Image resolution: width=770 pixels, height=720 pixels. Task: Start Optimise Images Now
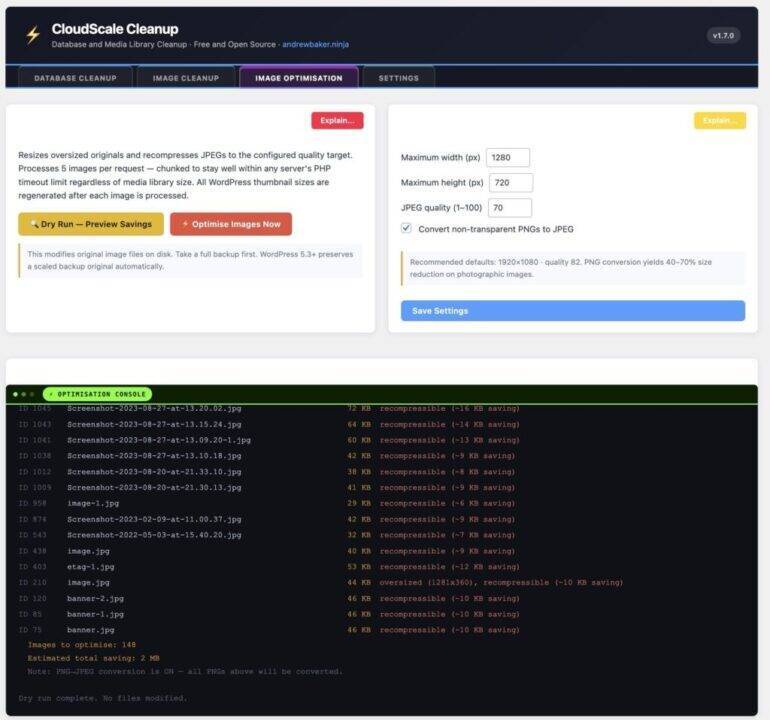pos(230,224)
